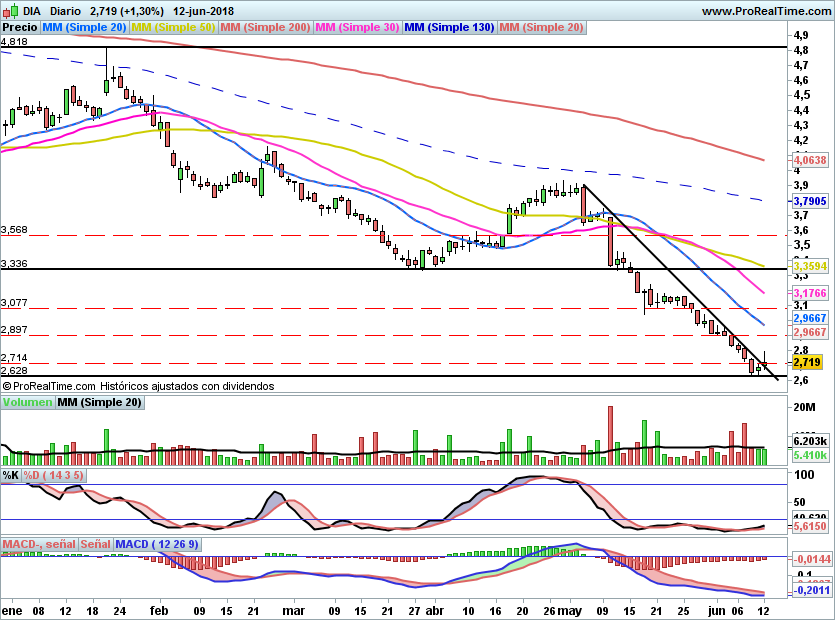
Task: Click the 4,0638 moving average value tag
Action: (810, 160)
